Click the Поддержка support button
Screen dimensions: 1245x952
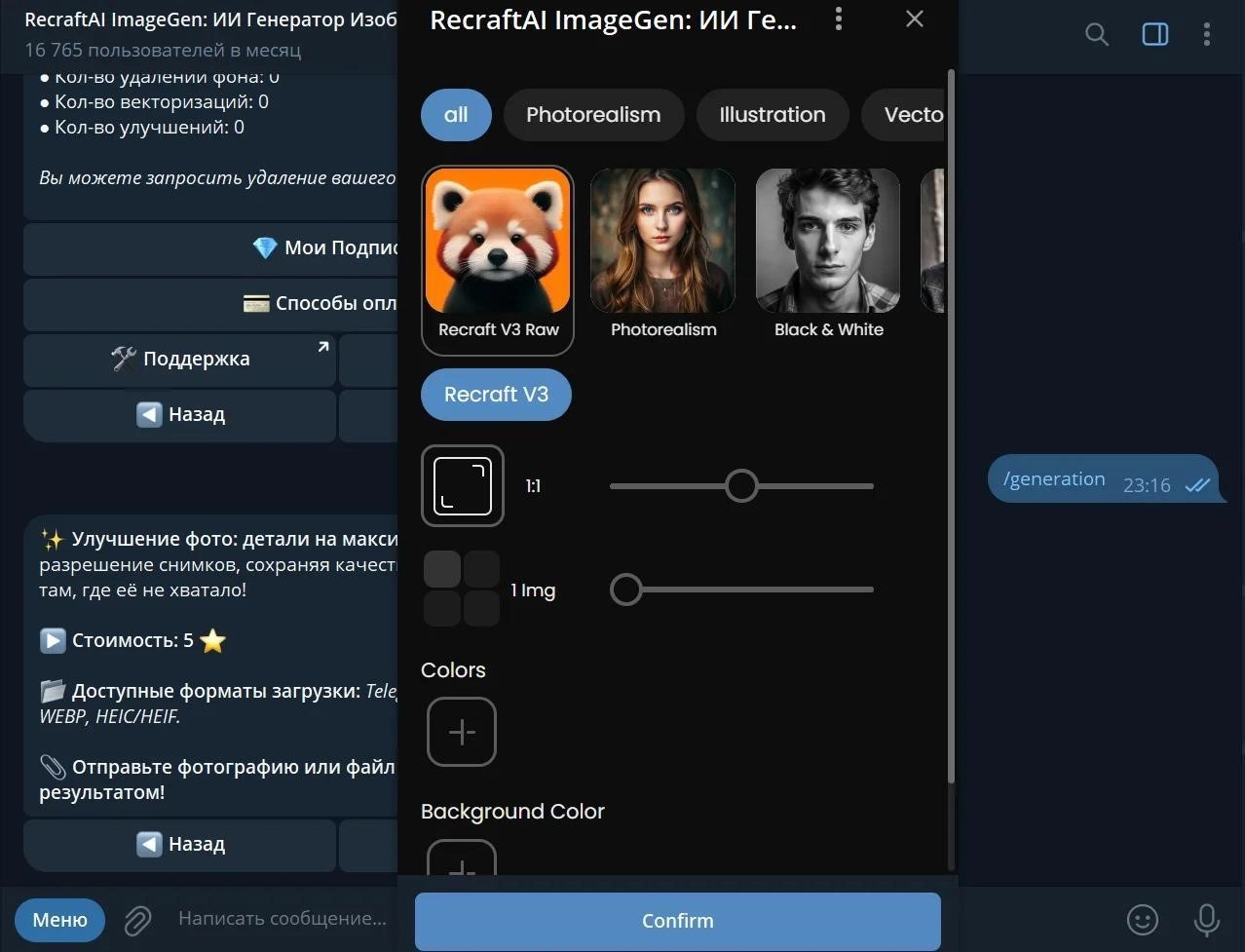click(180, 360)
